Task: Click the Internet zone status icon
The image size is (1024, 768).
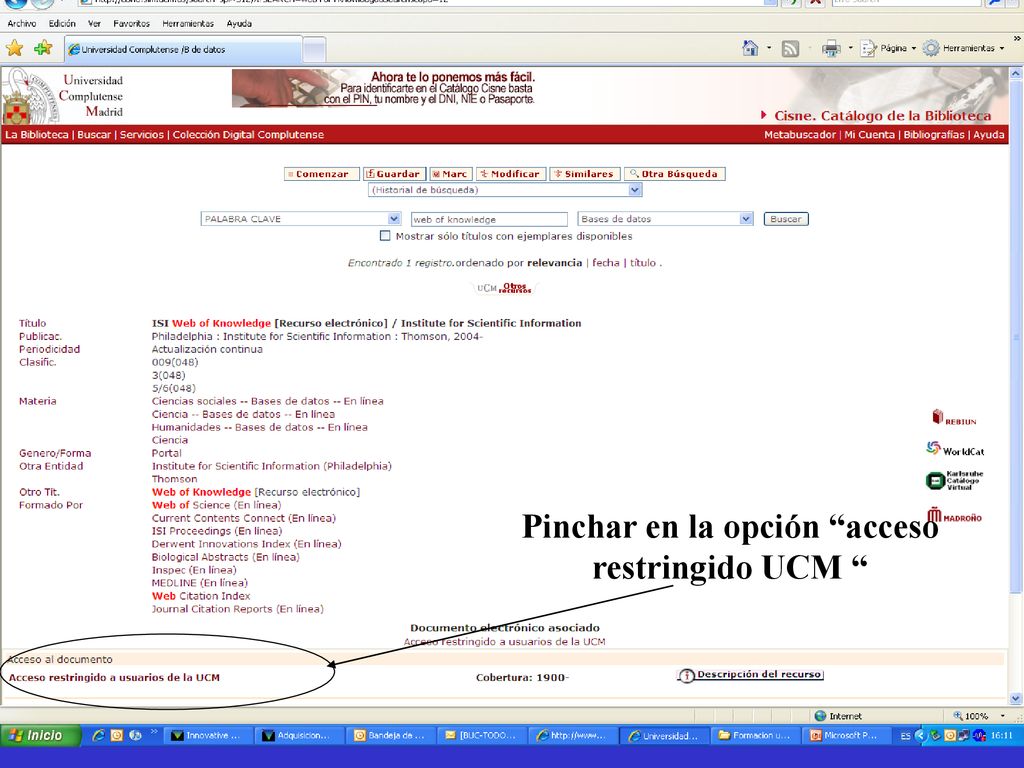Action: 820,716
